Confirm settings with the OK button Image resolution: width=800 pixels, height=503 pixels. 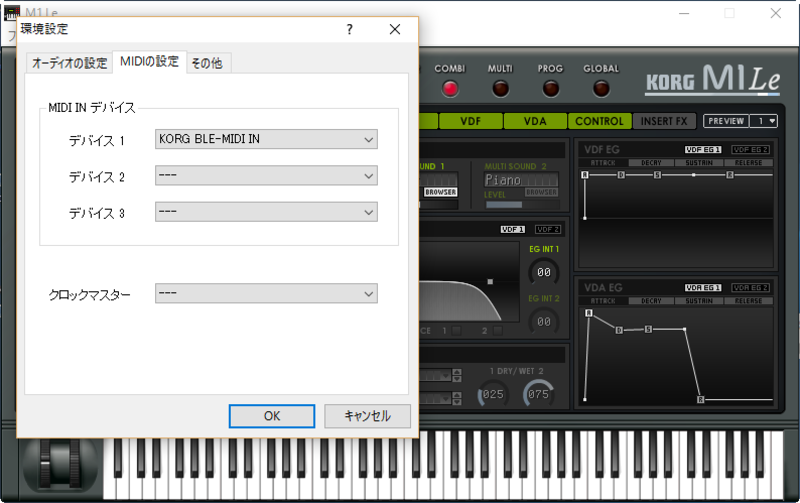point(272,416)
